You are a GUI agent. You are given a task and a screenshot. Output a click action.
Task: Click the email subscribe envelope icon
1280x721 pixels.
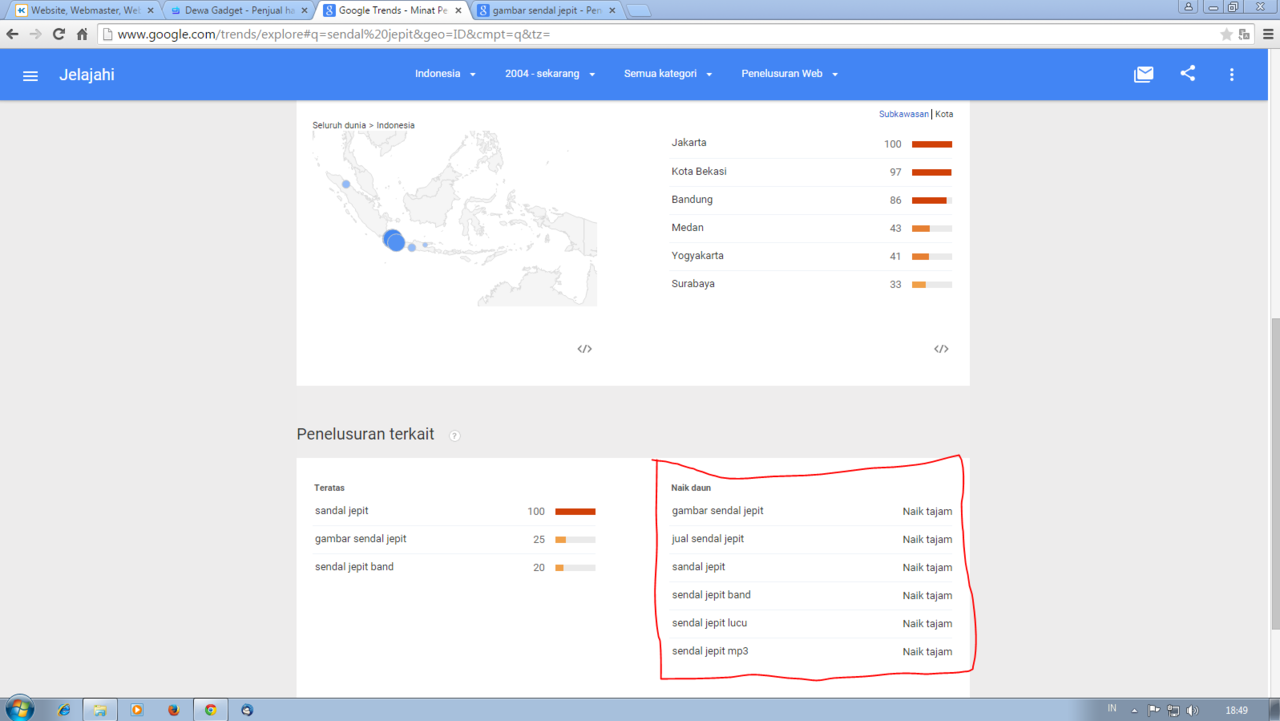coord(1143,74)
